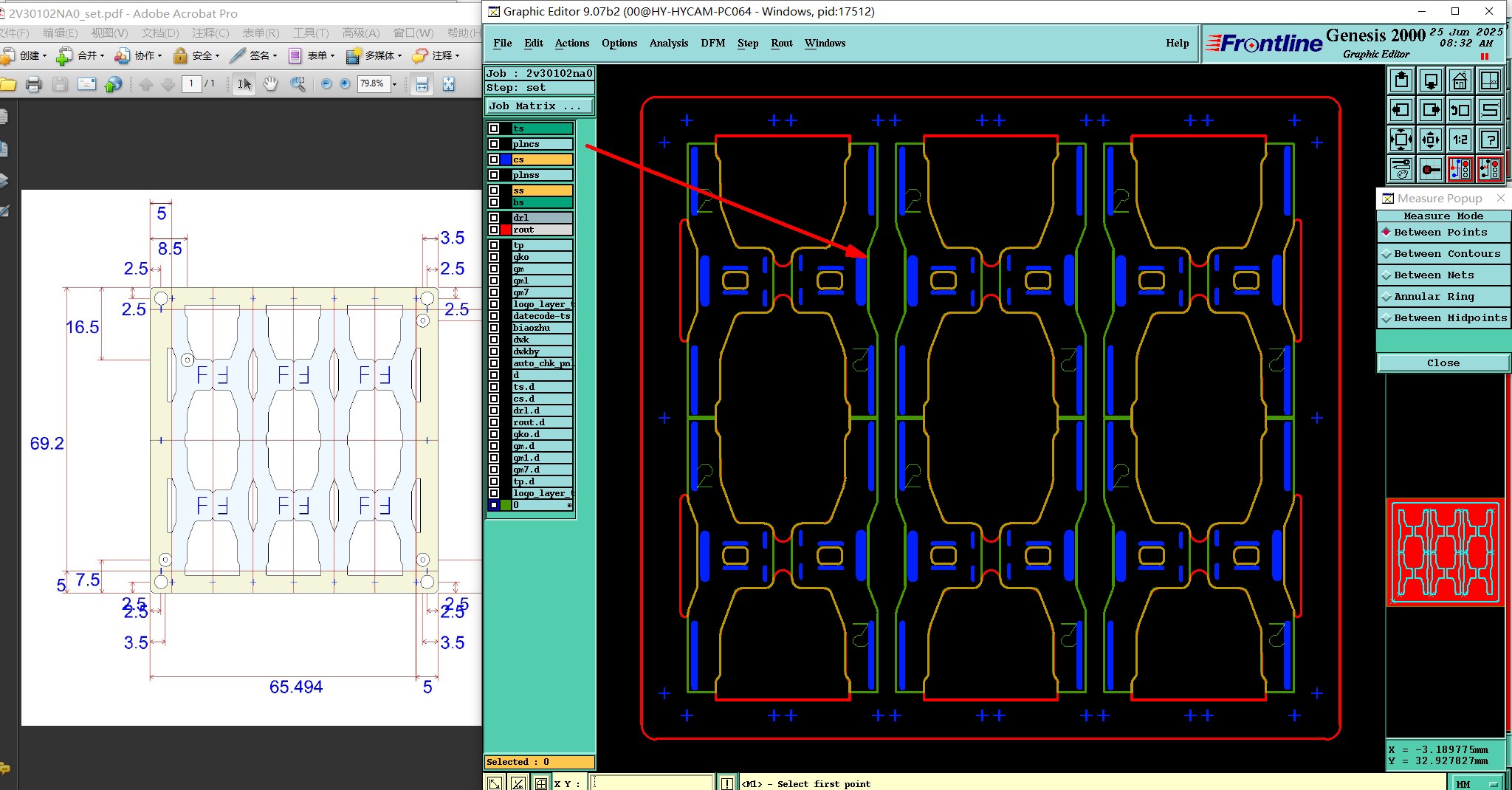1512x790 pixels.
Task: Open the DFM menu in Graphic Editor
Action: coord(713,43)
